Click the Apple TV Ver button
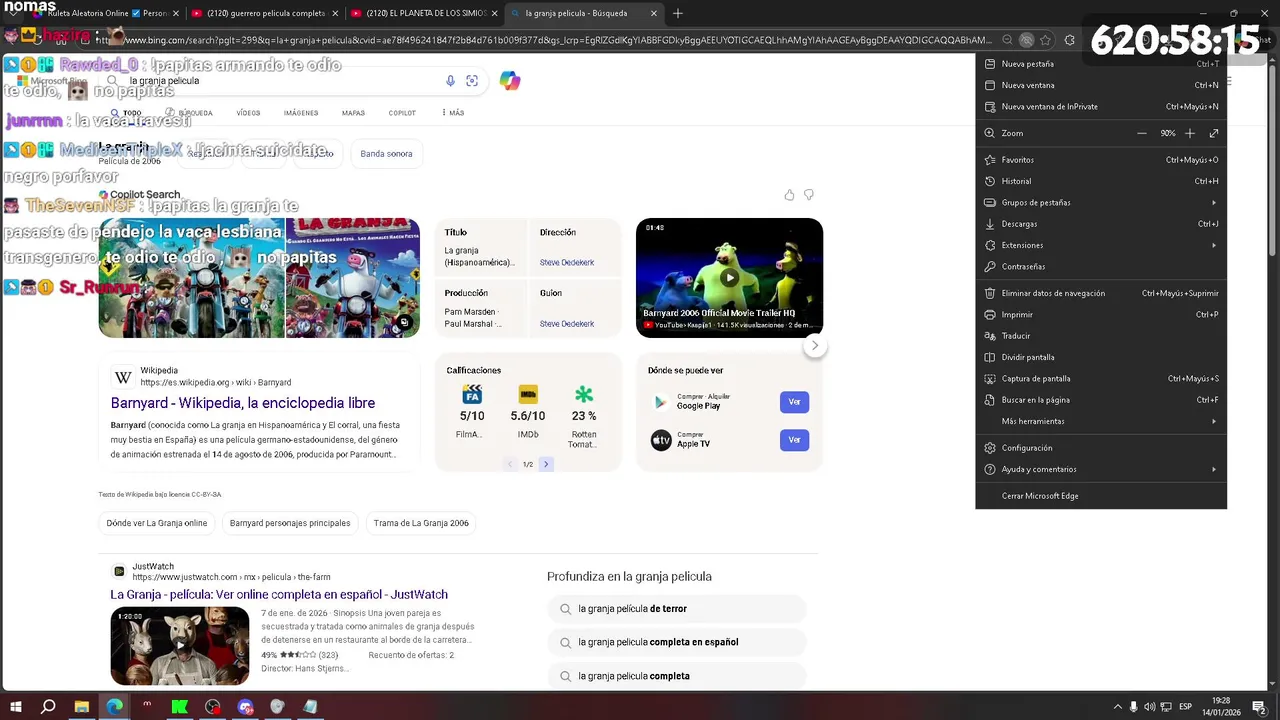 794,440
